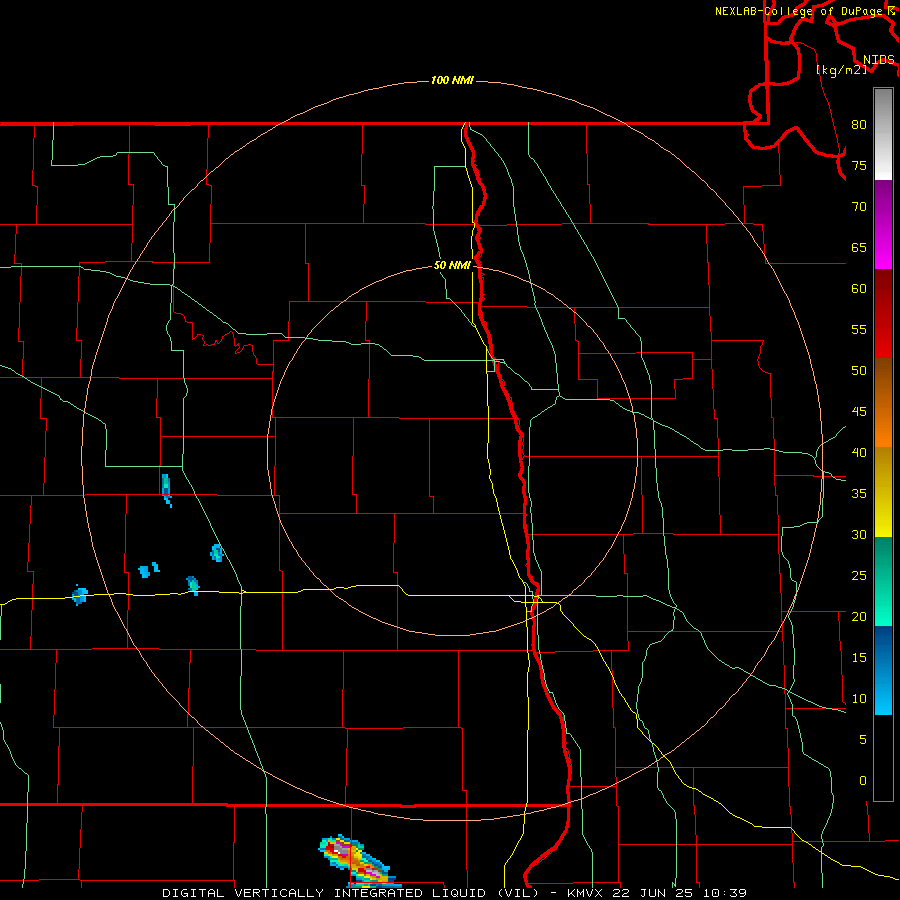Pick the gray-white segment of the color bar

click(883, 134)
